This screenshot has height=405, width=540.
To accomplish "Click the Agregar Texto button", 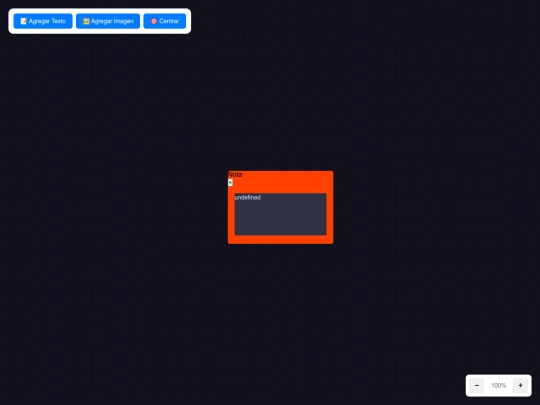I will tap(43, 21).
